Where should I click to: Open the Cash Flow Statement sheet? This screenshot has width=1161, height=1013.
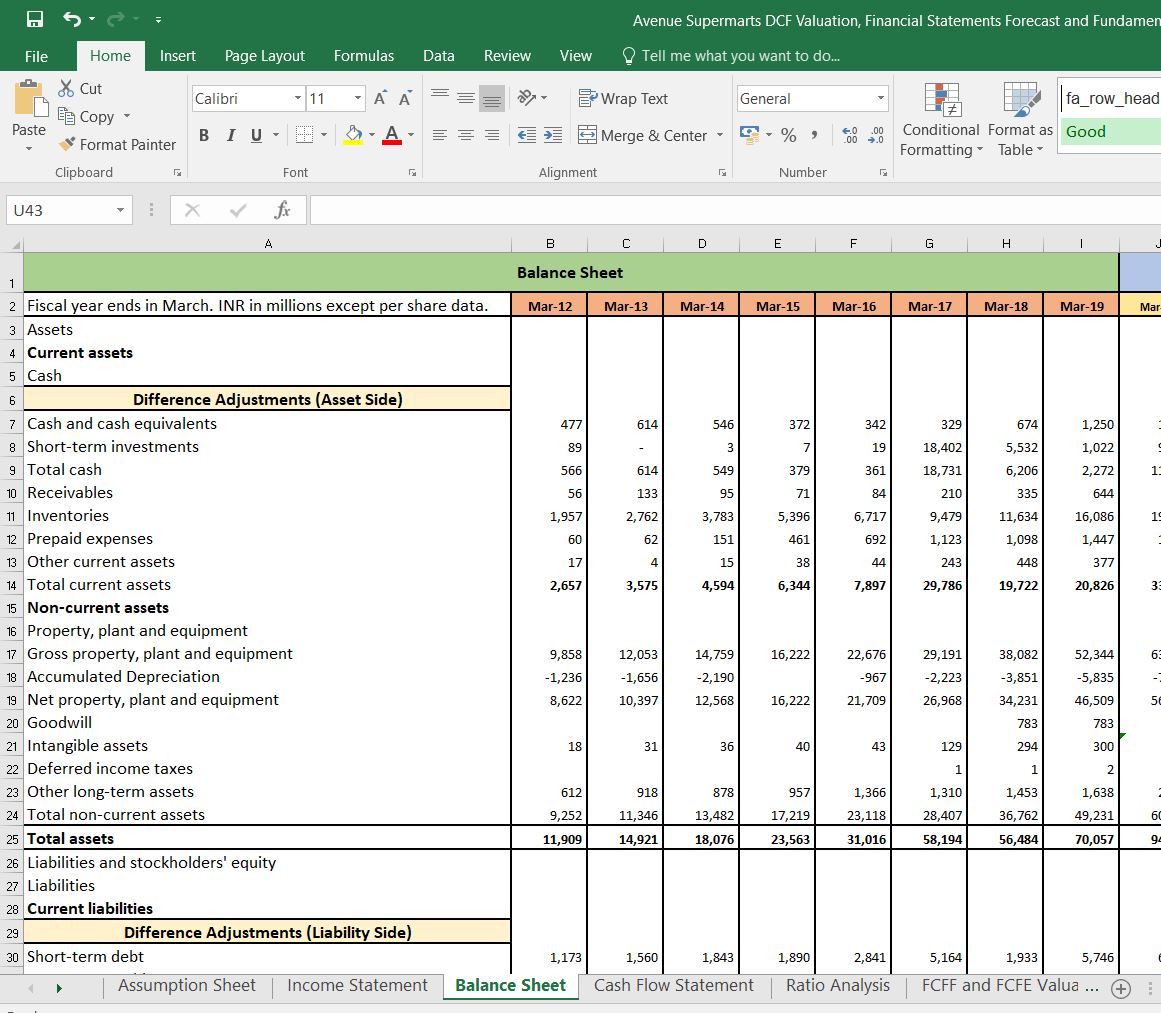(674, 986)
